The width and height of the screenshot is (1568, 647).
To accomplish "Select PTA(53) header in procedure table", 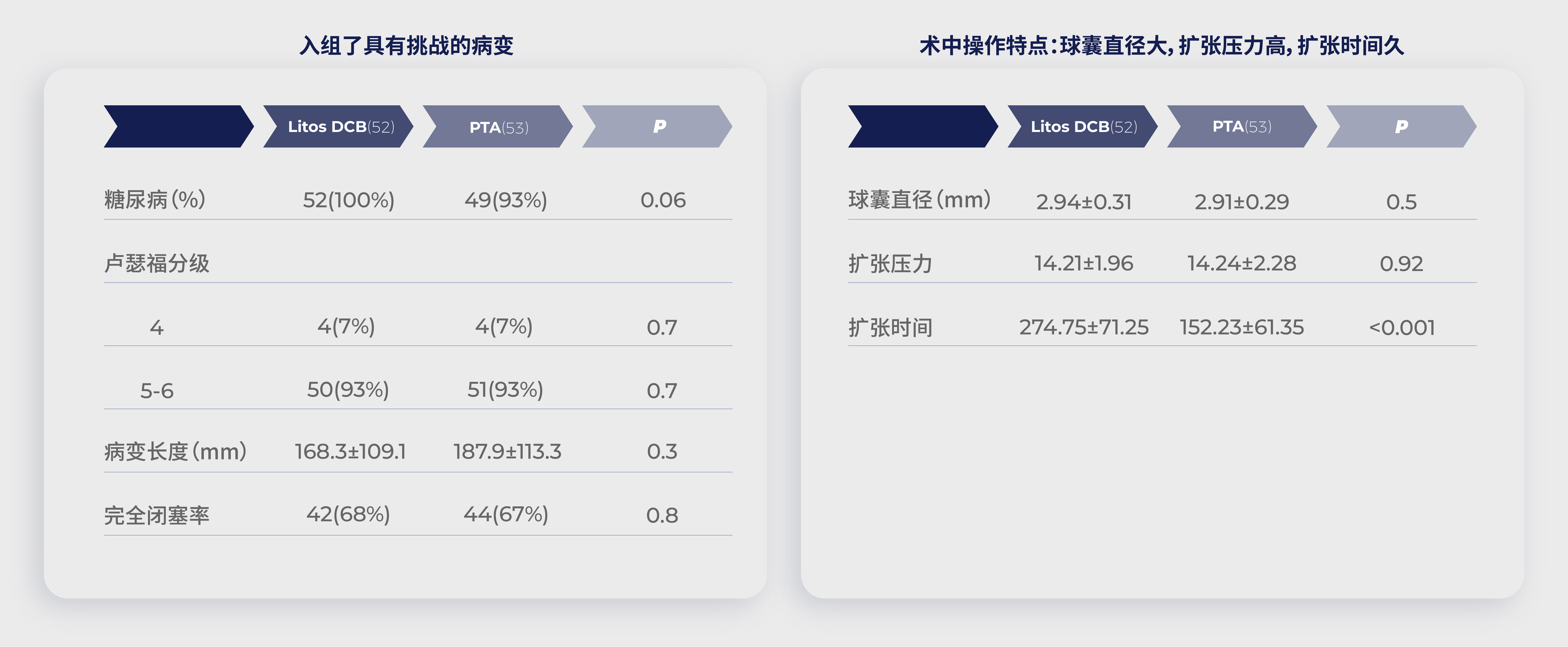I will click(x=1242, y=127).
